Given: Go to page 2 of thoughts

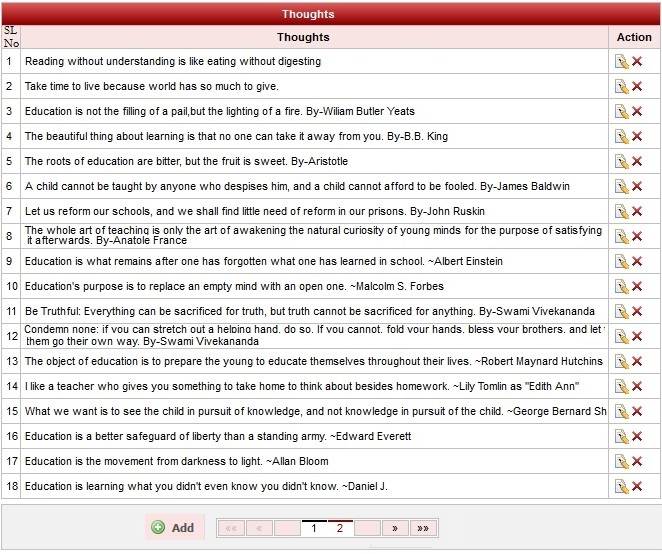Looking at the screenshot, I should pyautogui.click(x=340, y=528).
